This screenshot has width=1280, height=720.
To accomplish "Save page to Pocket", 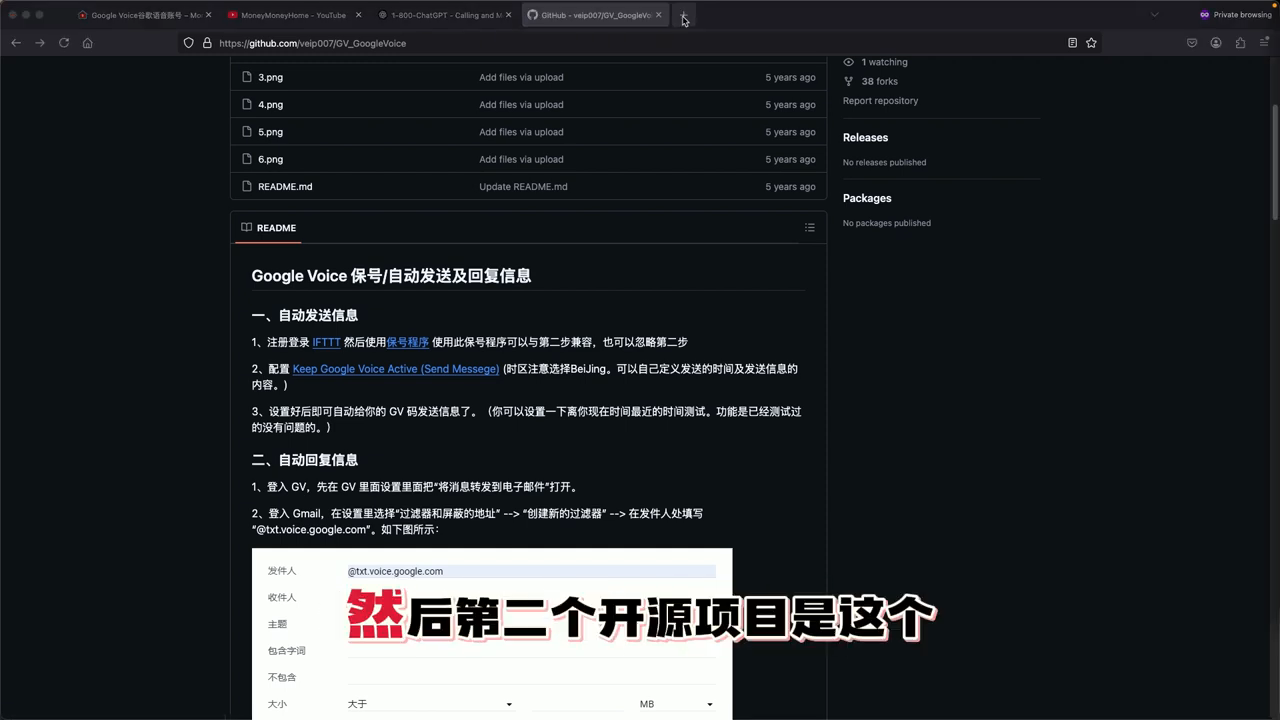I will coord(1192,43).
